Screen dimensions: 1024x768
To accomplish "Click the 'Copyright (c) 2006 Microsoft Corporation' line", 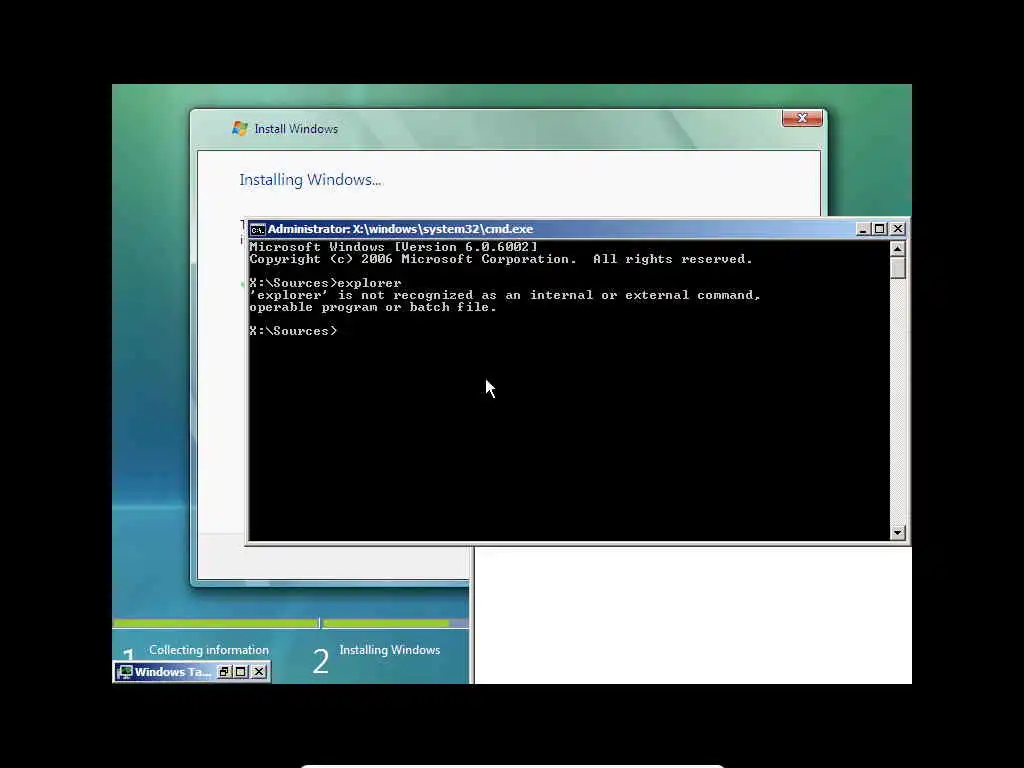I will tap(501, 259).
